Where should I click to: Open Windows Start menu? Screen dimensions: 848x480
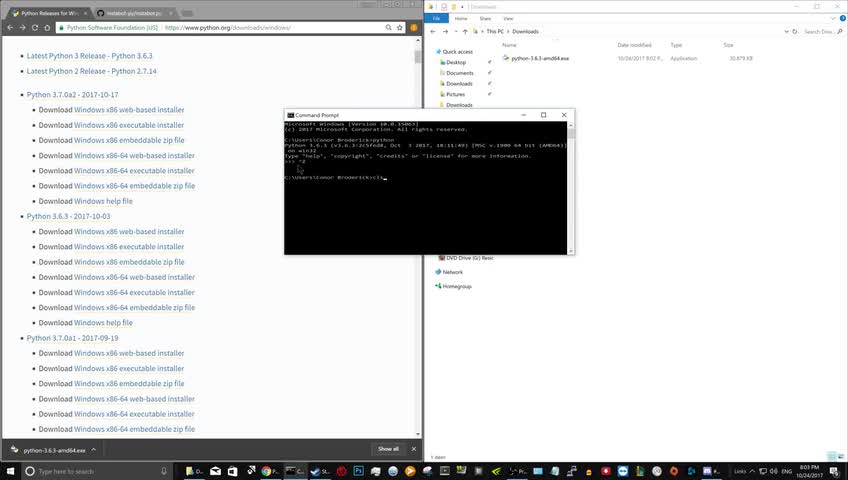click(10, 471)
